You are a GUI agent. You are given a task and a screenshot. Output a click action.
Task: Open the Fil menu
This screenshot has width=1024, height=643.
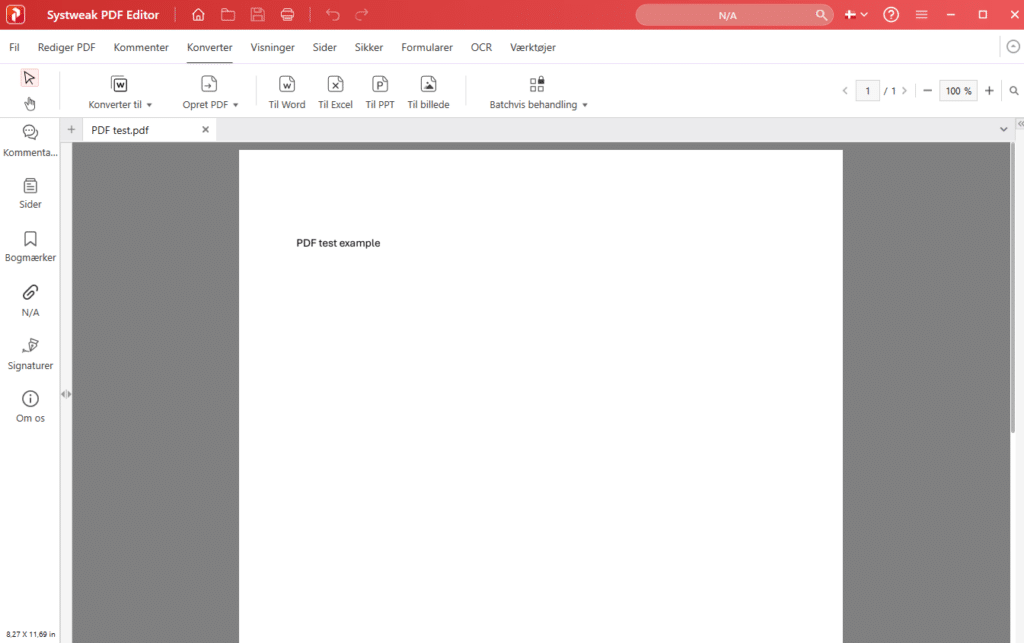14,47
